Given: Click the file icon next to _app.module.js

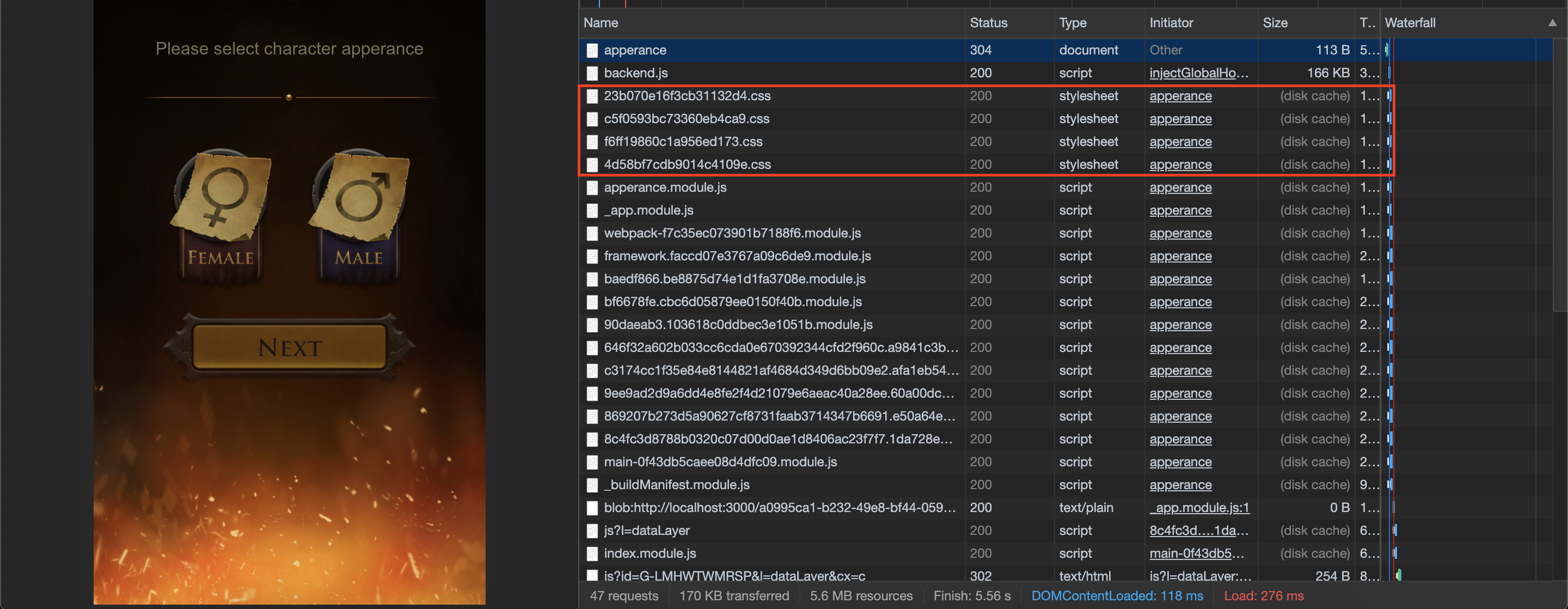Looking at the screenshot, I should click(x=592, y=210).
